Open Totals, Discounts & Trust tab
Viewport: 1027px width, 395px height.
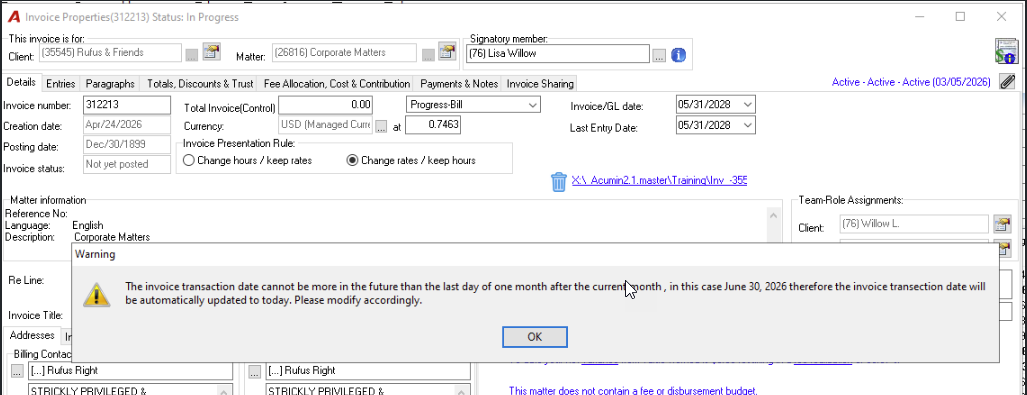coord(200,84)
